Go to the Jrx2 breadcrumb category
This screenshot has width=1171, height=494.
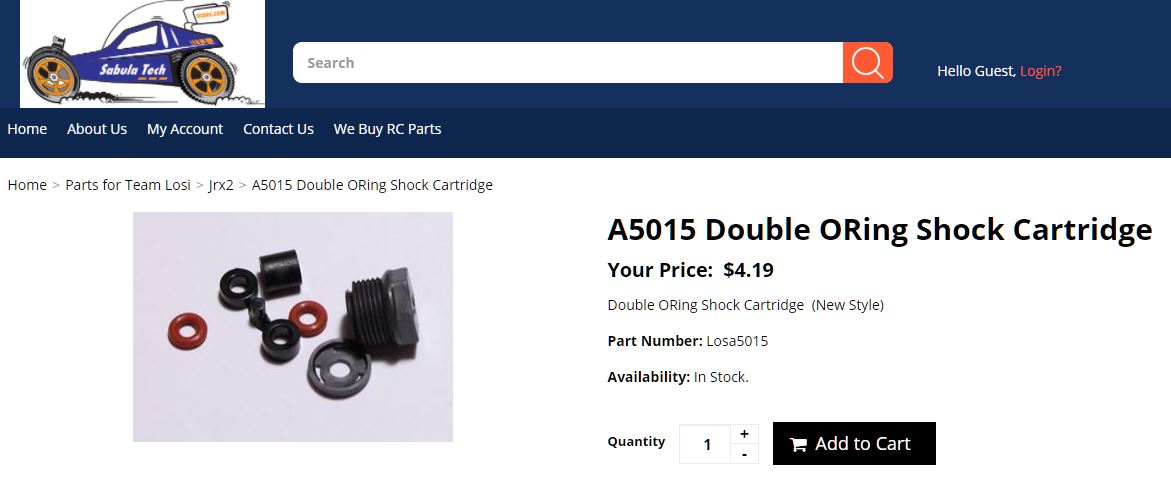pyautogui.click(x=221, y=185)
